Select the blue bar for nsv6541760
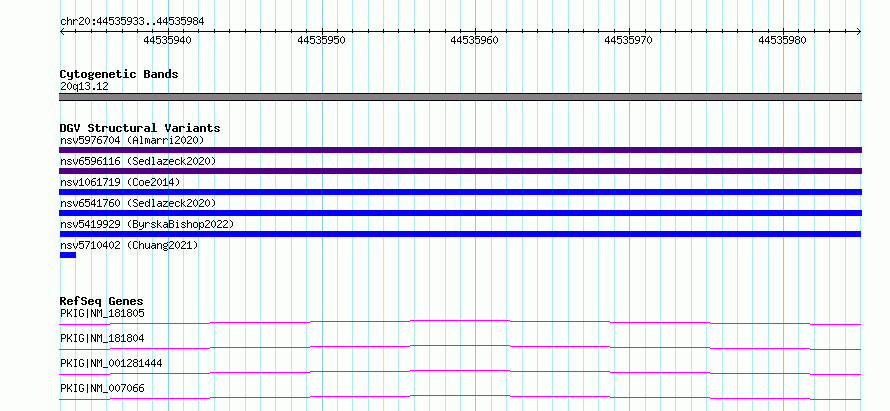This screenshot has height=411, width=890. 460,213
